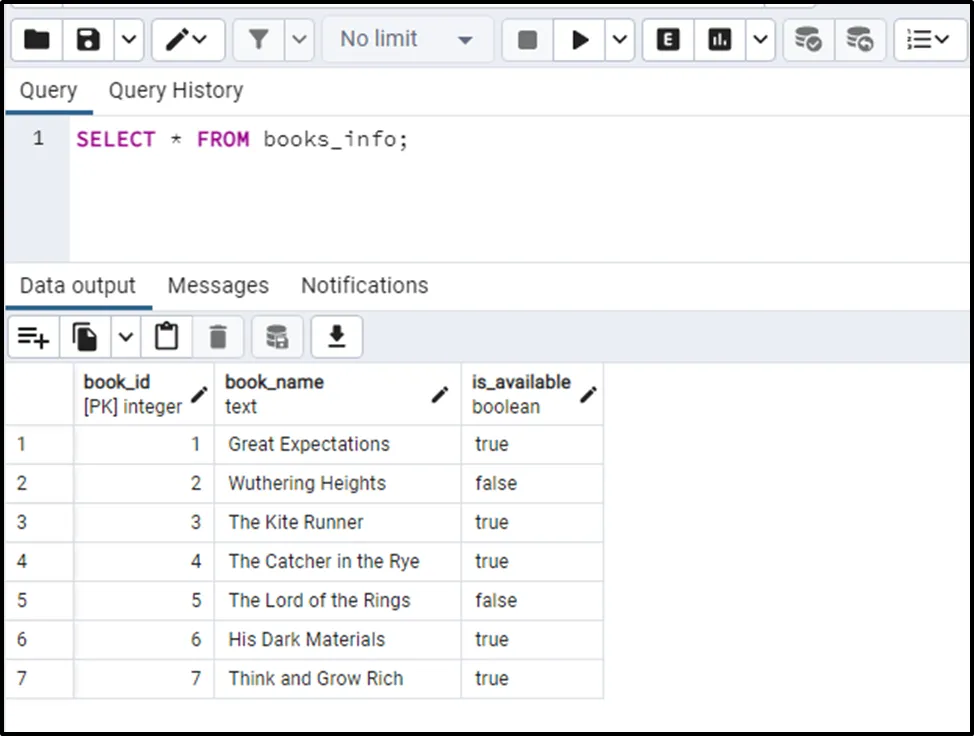Screen dimensions: 974x736
Task: Expand the Save File dropdown arrow
Action: click(x=129, y=39)
